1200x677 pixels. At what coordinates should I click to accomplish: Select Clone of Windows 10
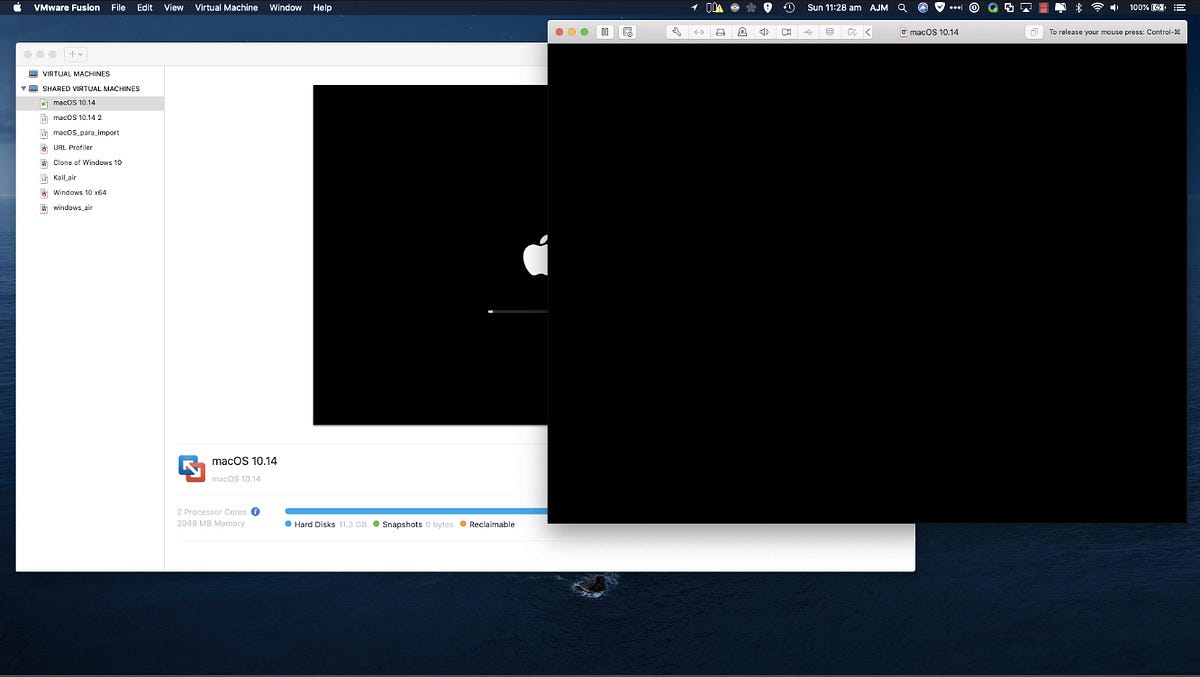point(90,163)
